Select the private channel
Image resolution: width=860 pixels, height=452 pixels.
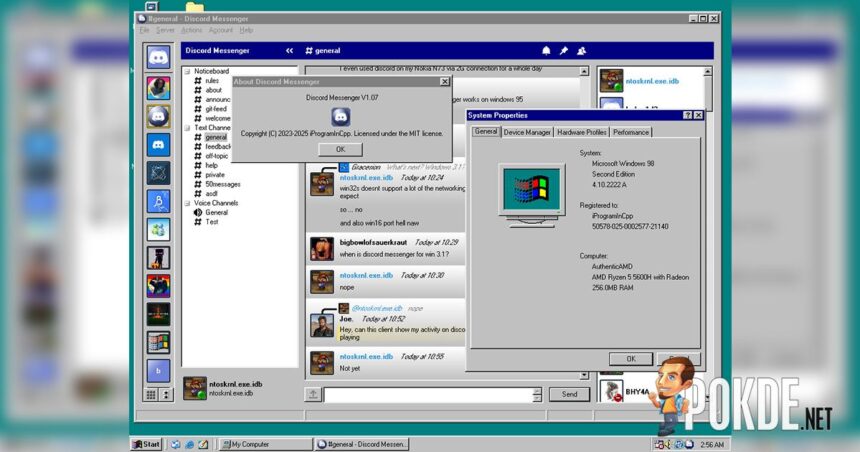click(214, 174)
